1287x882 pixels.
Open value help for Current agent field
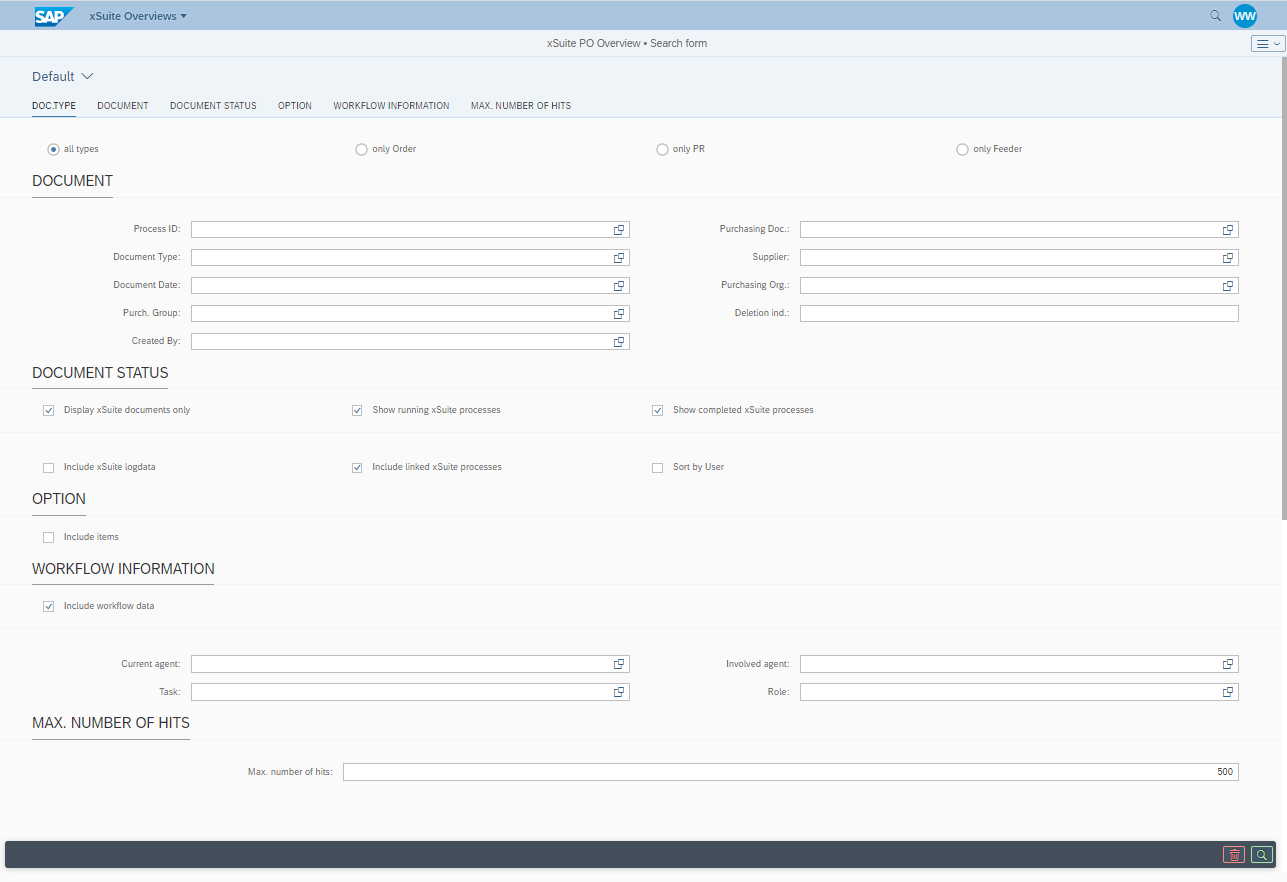point(619,664)
